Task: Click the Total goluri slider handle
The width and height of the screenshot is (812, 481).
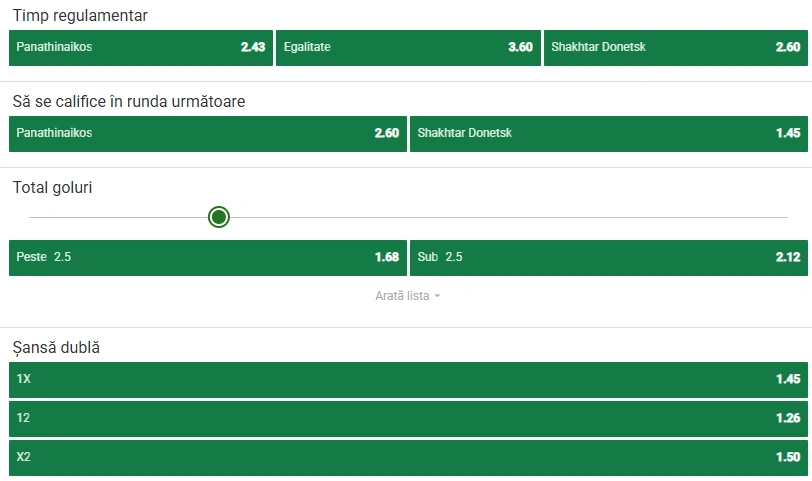Action: (219, 217)
